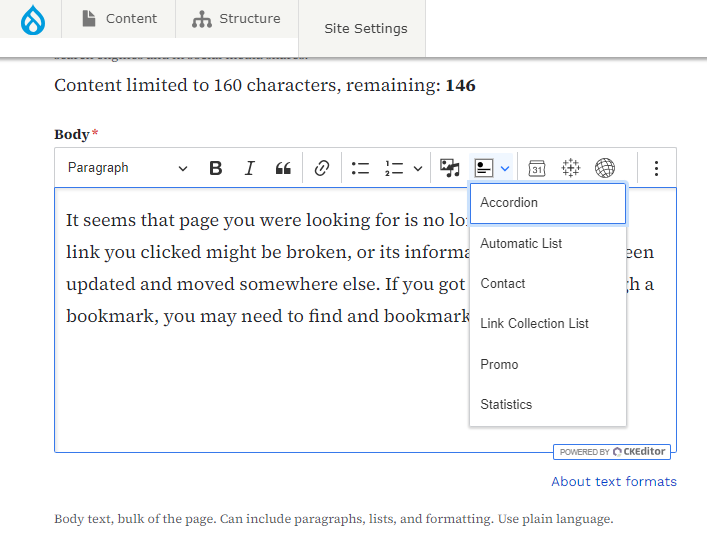Toggle bold formatting in editor toolbar
The image size is (707, 548).
click(215, 168)
